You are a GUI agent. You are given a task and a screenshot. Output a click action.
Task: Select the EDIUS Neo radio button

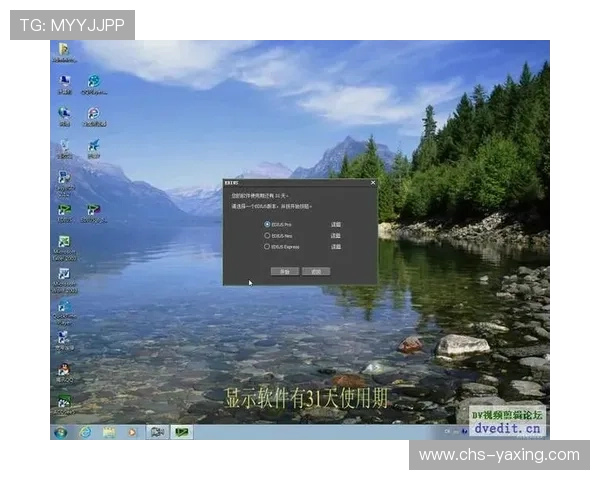[267, 235]
